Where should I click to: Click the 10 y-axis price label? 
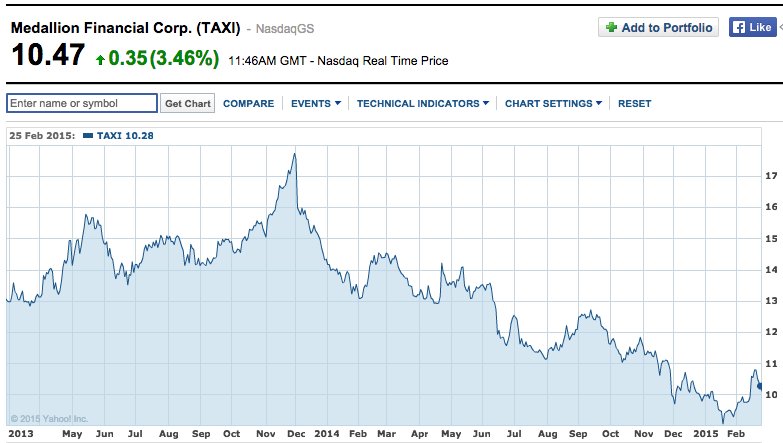click(772, 395)
